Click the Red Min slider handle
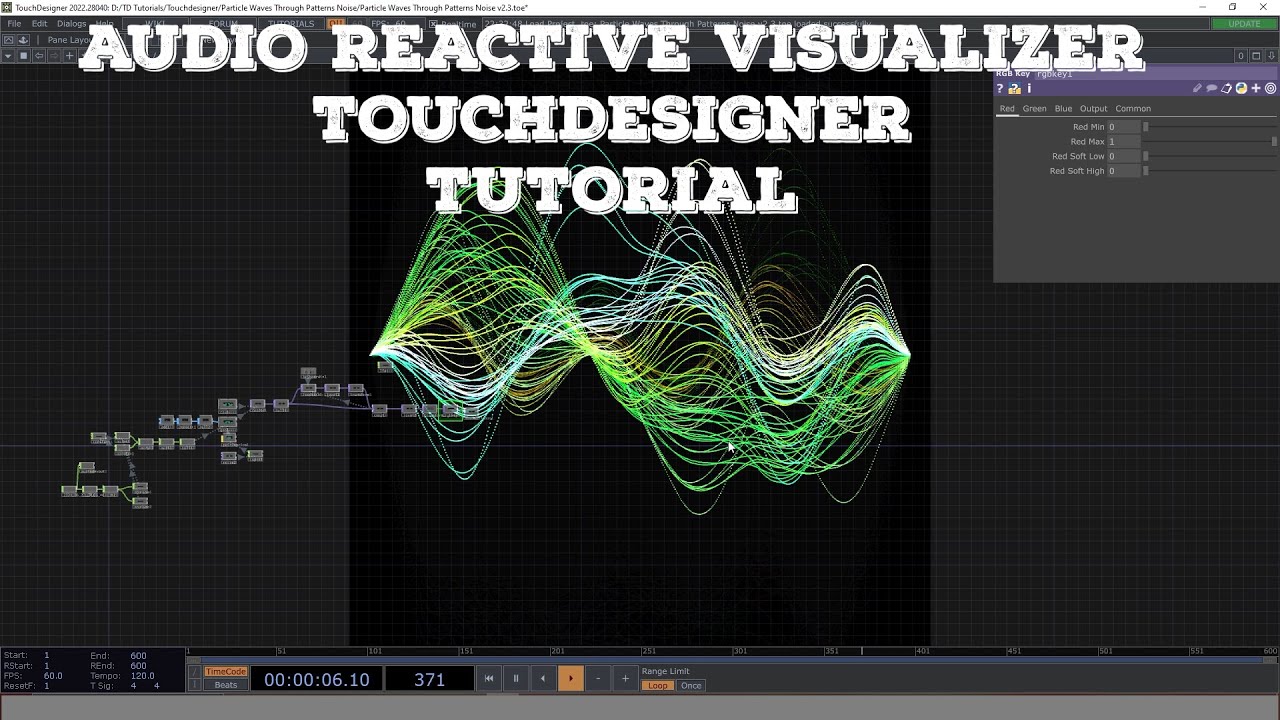Image resolution: width=1280 pixels, height=720 pixels. pos(1146,127)
